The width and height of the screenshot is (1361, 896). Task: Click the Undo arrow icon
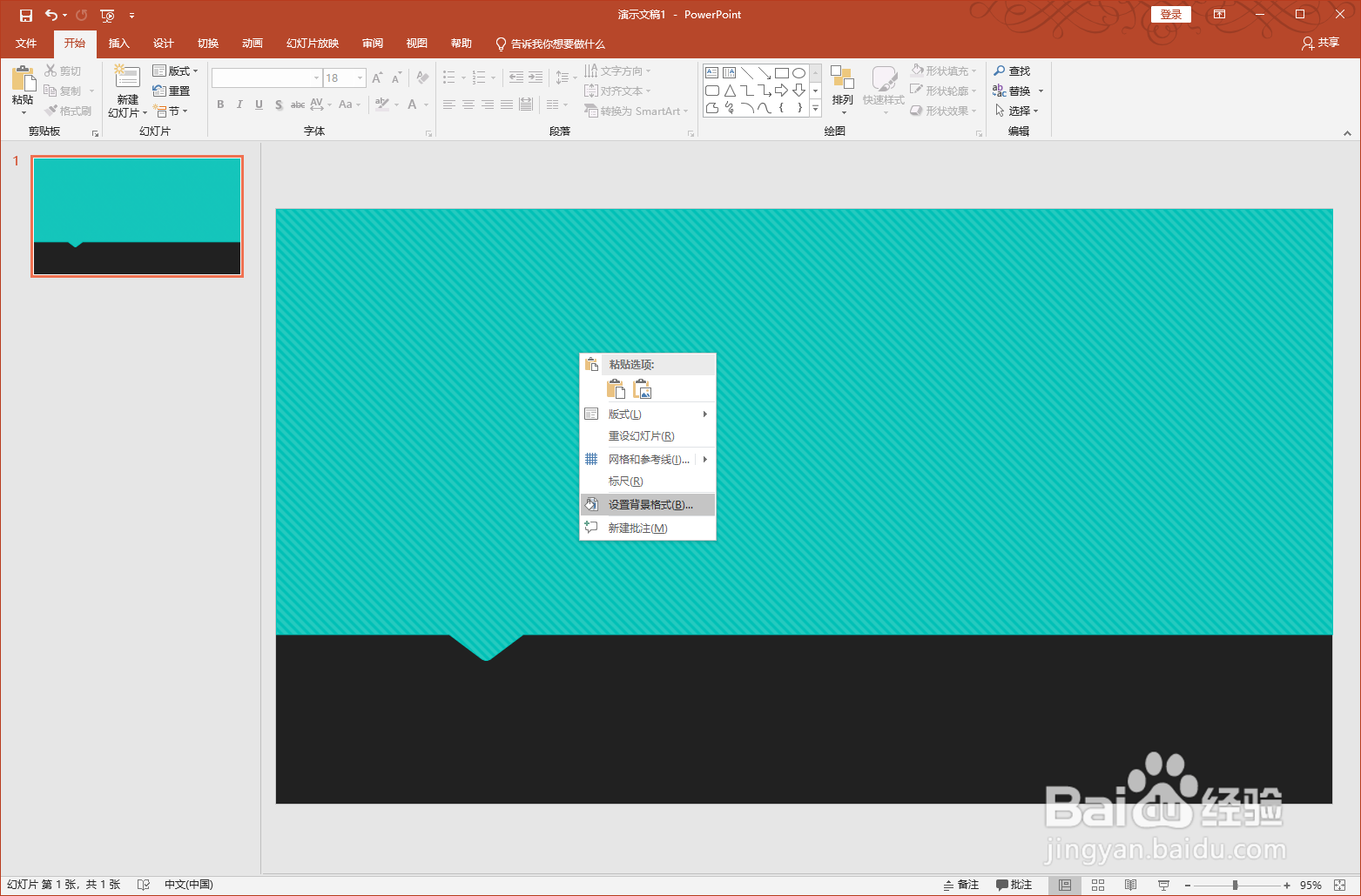click(x=51, y=15)
